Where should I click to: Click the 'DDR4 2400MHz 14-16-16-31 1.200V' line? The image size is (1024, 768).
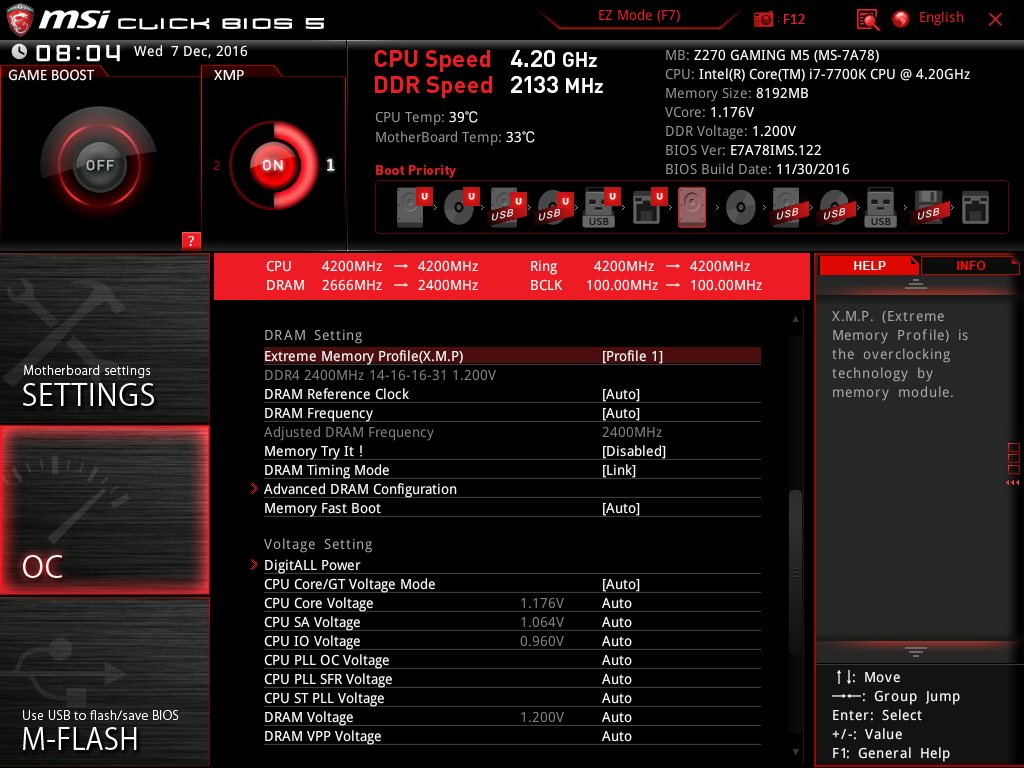pyautogui.click(x=380, y=375)
